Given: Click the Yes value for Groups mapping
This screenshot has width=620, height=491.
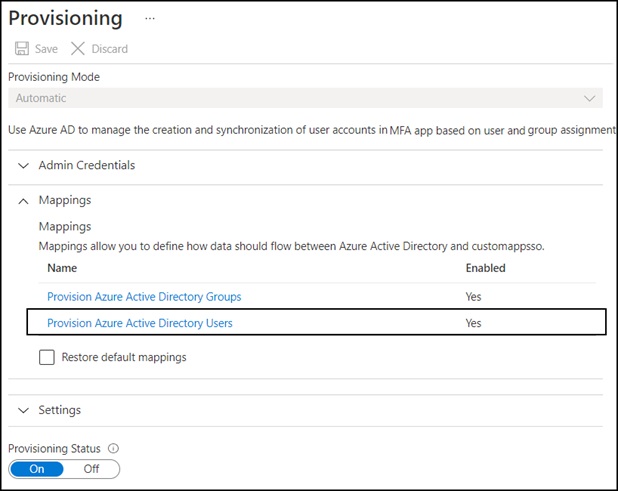Looking at the screenshot, I should coord(473,296).
